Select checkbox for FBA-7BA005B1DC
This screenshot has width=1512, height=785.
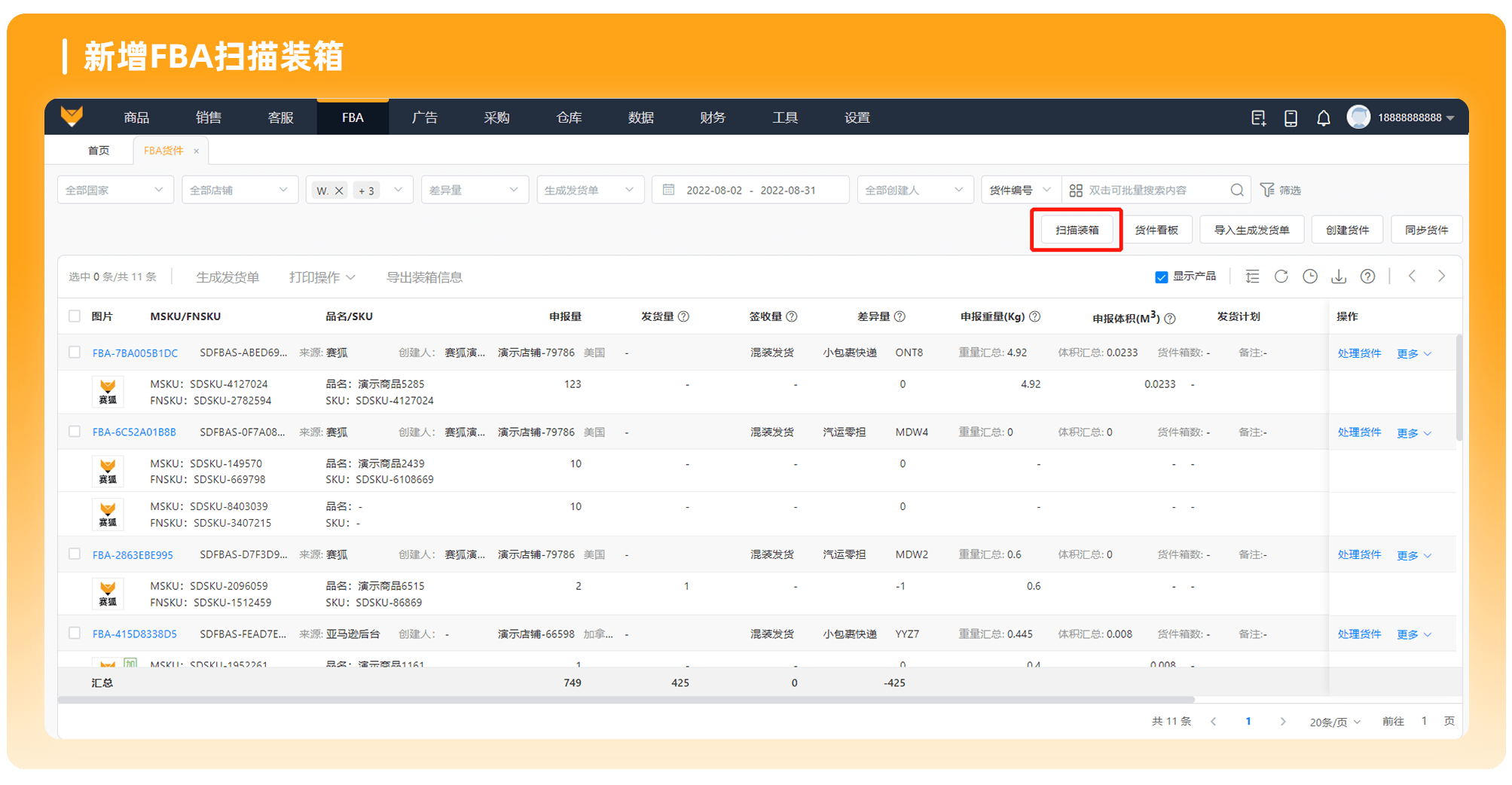75,352
